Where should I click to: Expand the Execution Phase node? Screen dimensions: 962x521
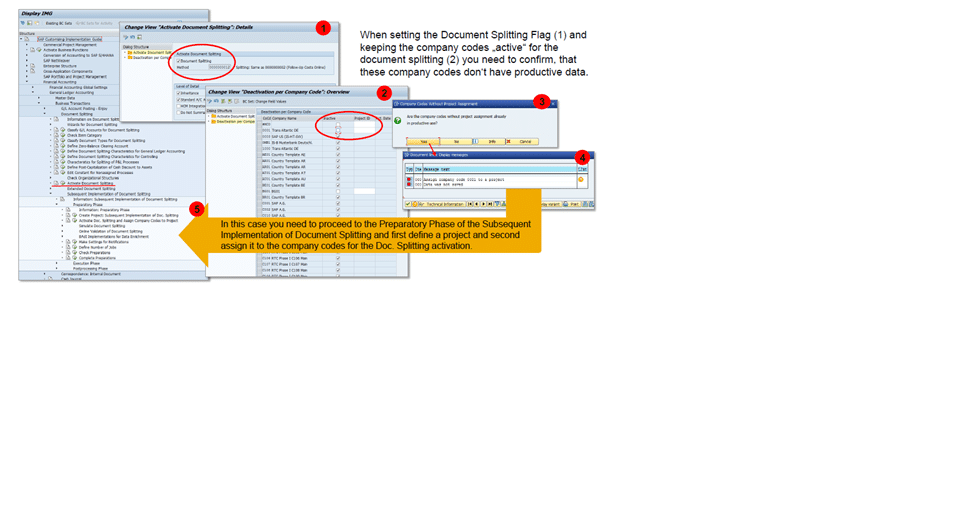coord(56,263)
